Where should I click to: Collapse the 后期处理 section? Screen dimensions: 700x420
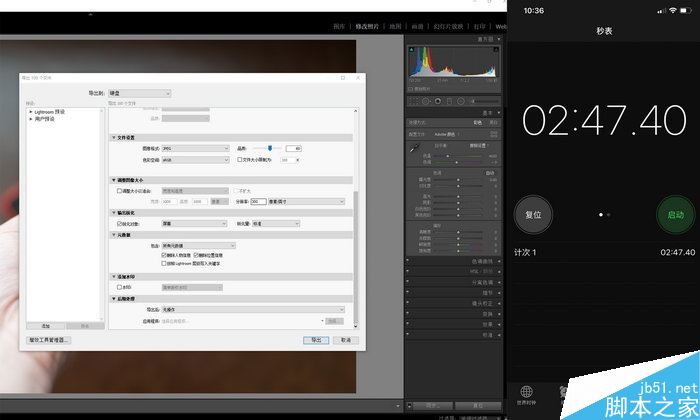coord(114,299)
